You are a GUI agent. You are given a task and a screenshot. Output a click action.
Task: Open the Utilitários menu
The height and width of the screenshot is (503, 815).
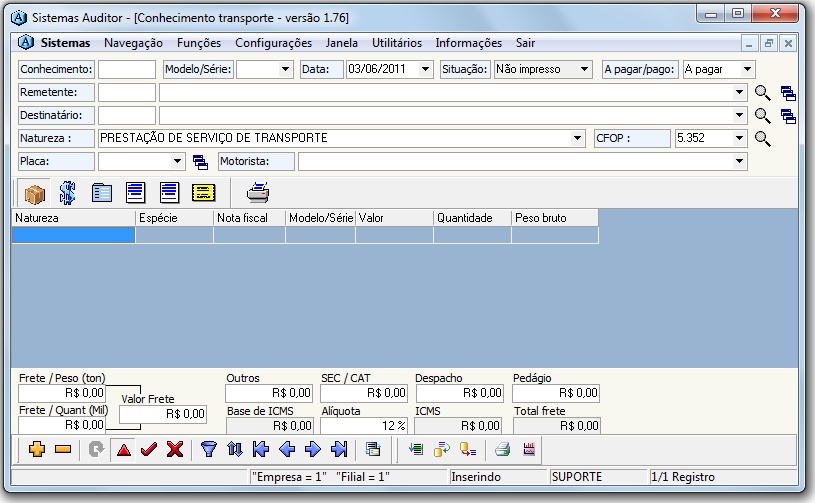click(x=397, y=43)
